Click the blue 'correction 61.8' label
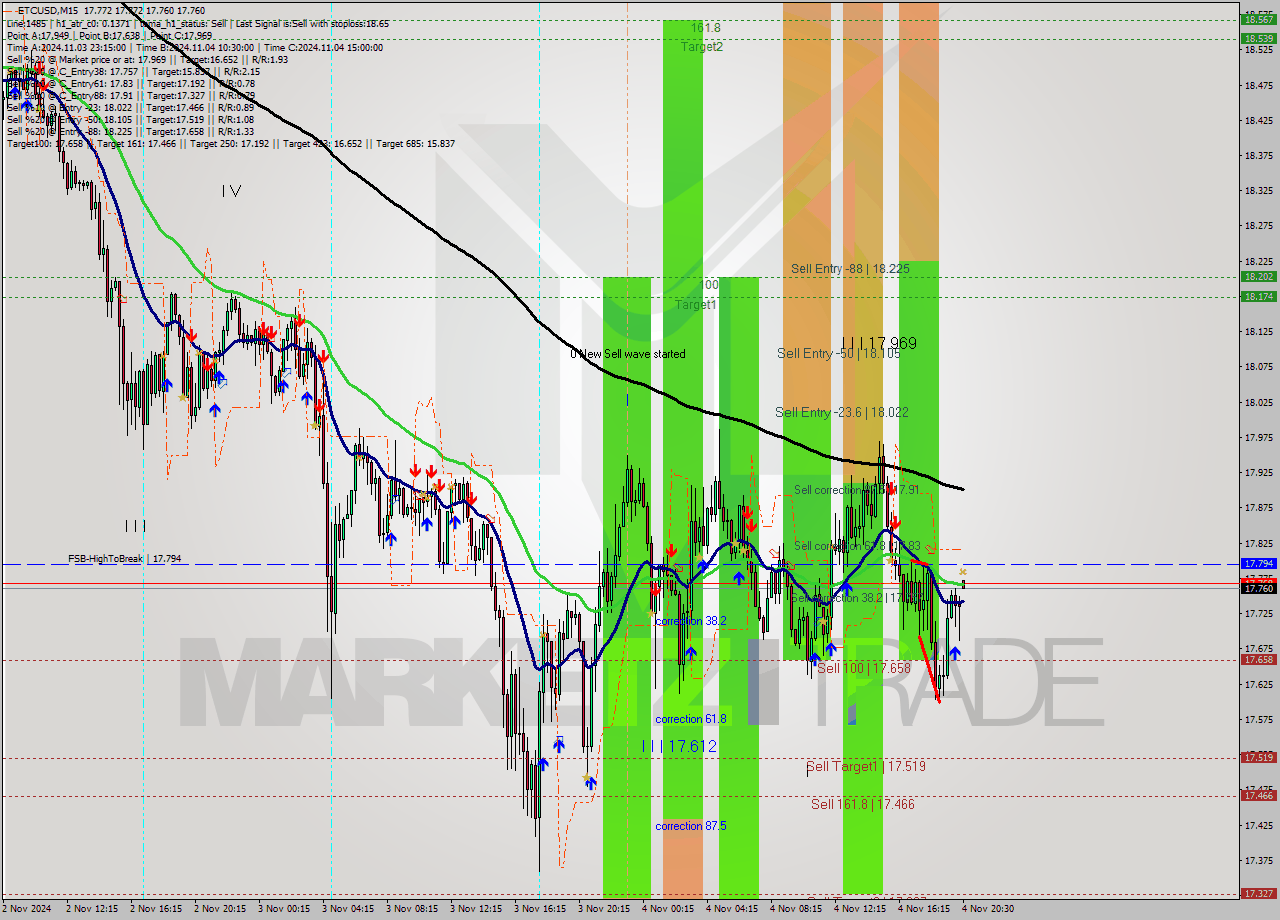1280x920 pixels. point(691,719)
